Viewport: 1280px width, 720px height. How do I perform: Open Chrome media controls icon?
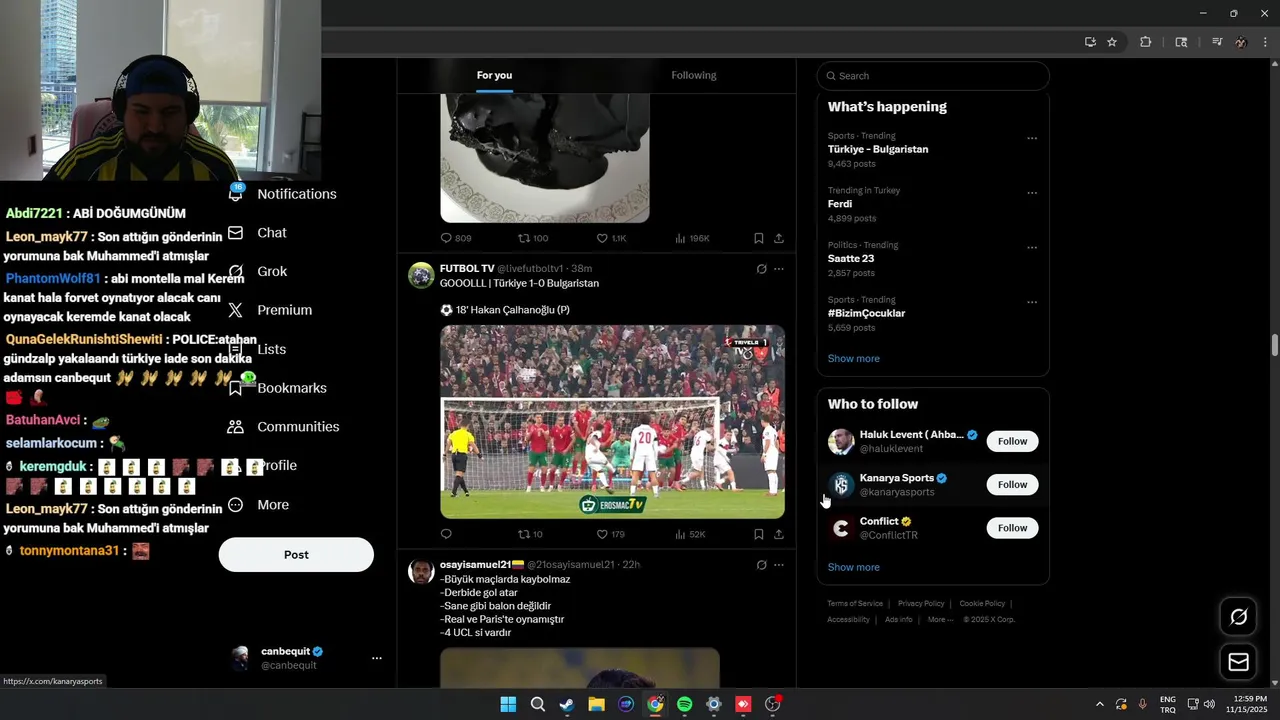1217,42
